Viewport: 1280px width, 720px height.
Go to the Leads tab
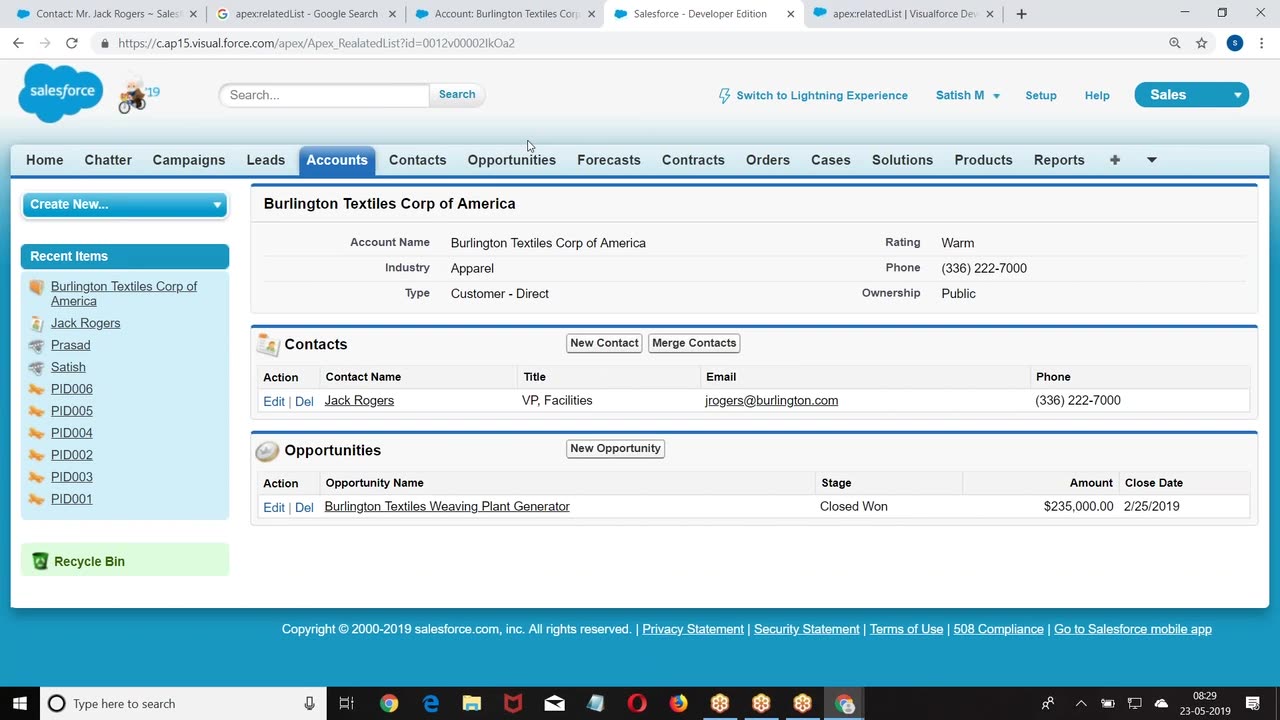click(266, 160)
